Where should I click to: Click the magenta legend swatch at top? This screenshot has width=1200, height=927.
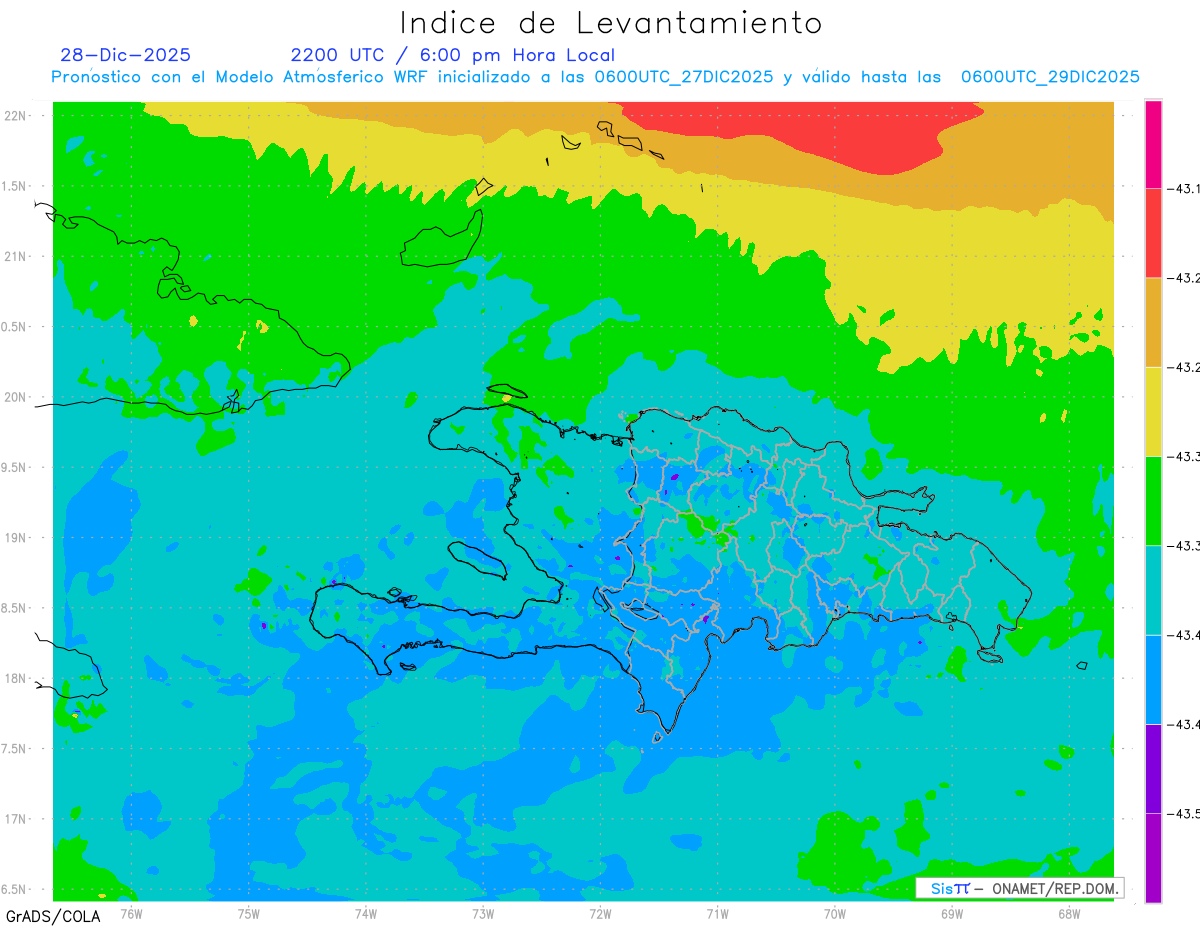1153,144
